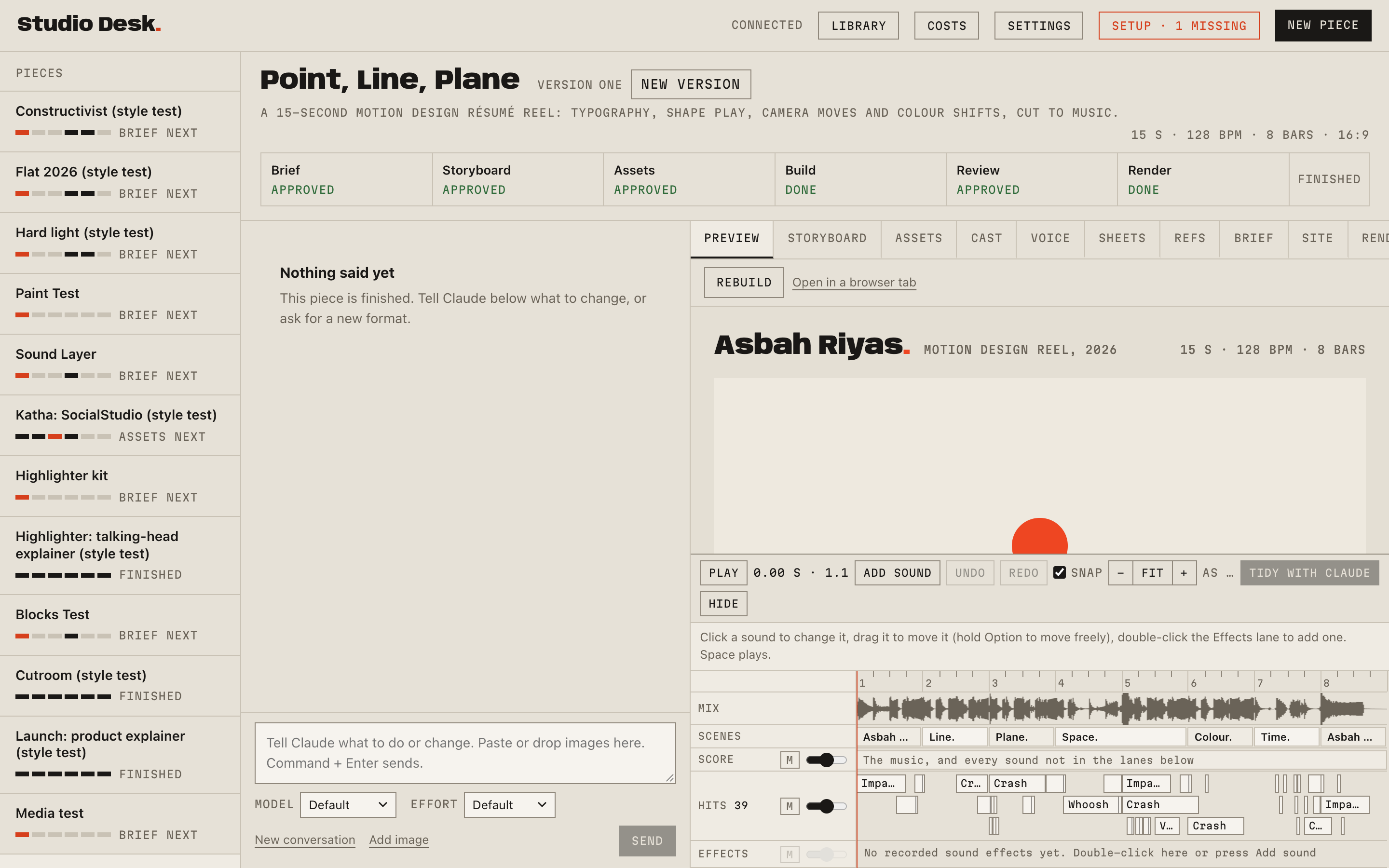Switch to the Sheets tab

(x=1122, y=238)
